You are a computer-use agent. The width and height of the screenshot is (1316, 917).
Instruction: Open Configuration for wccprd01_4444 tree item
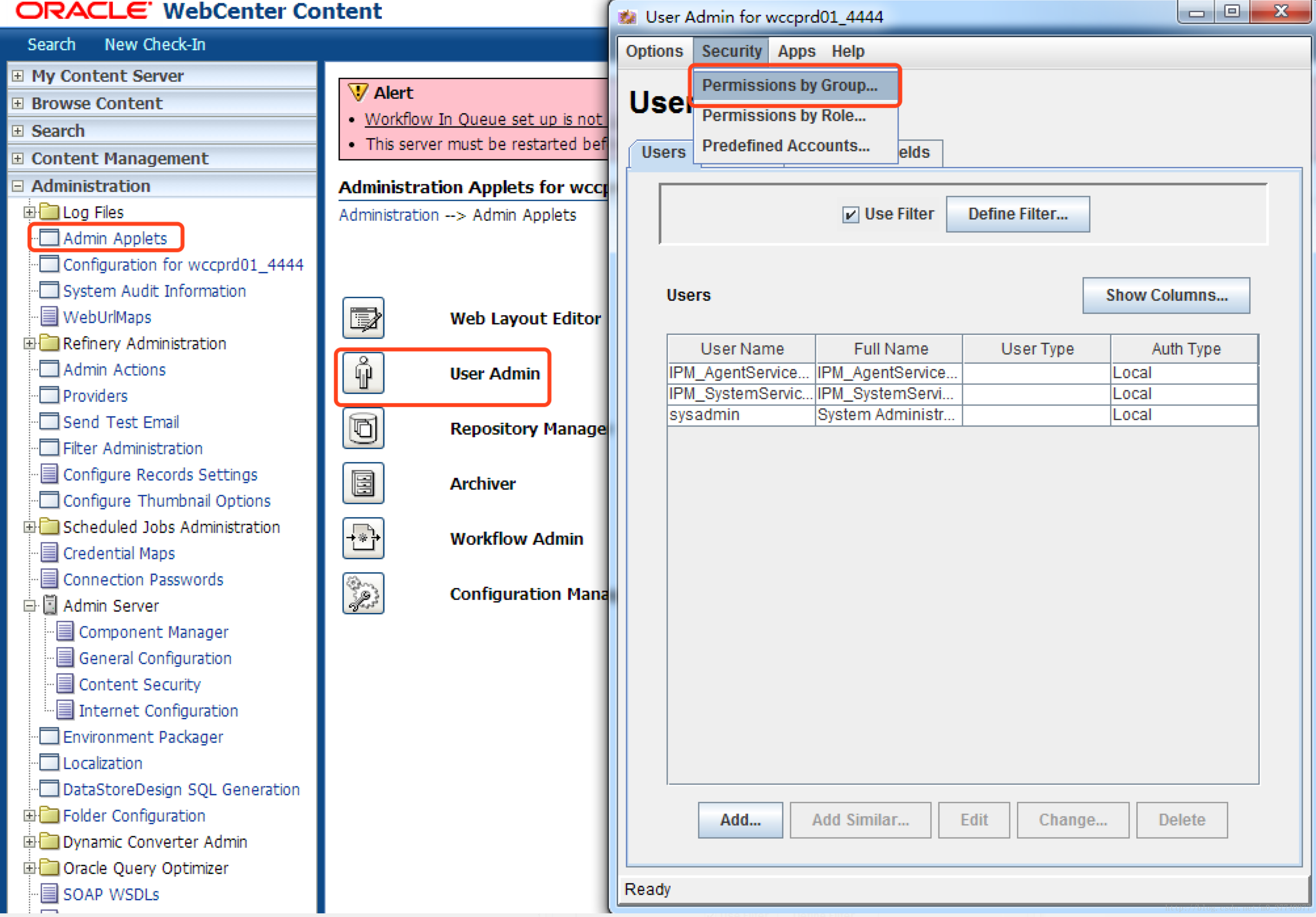click(x=183, y=265)
